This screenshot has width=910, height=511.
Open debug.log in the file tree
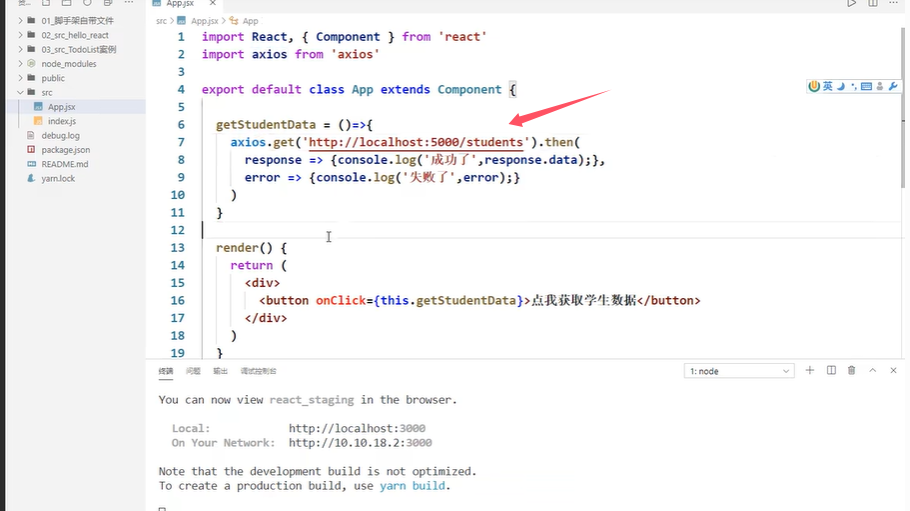pyautogui.click(x=60, y=135)
